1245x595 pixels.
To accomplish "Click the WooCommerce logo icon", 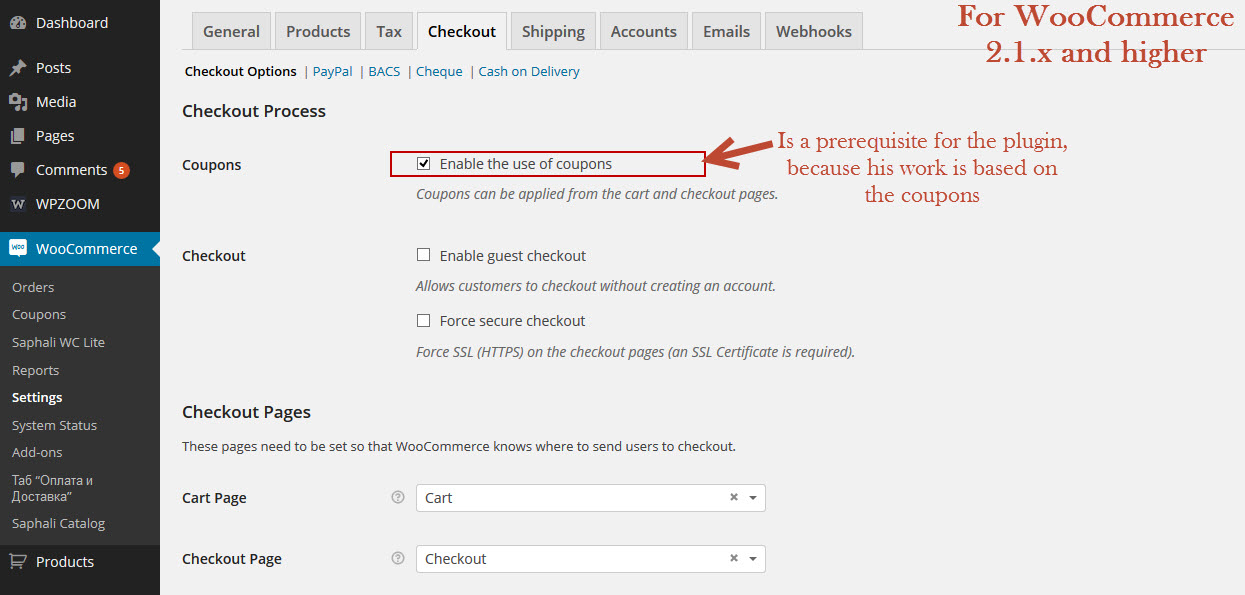I will tap(18, 248).
